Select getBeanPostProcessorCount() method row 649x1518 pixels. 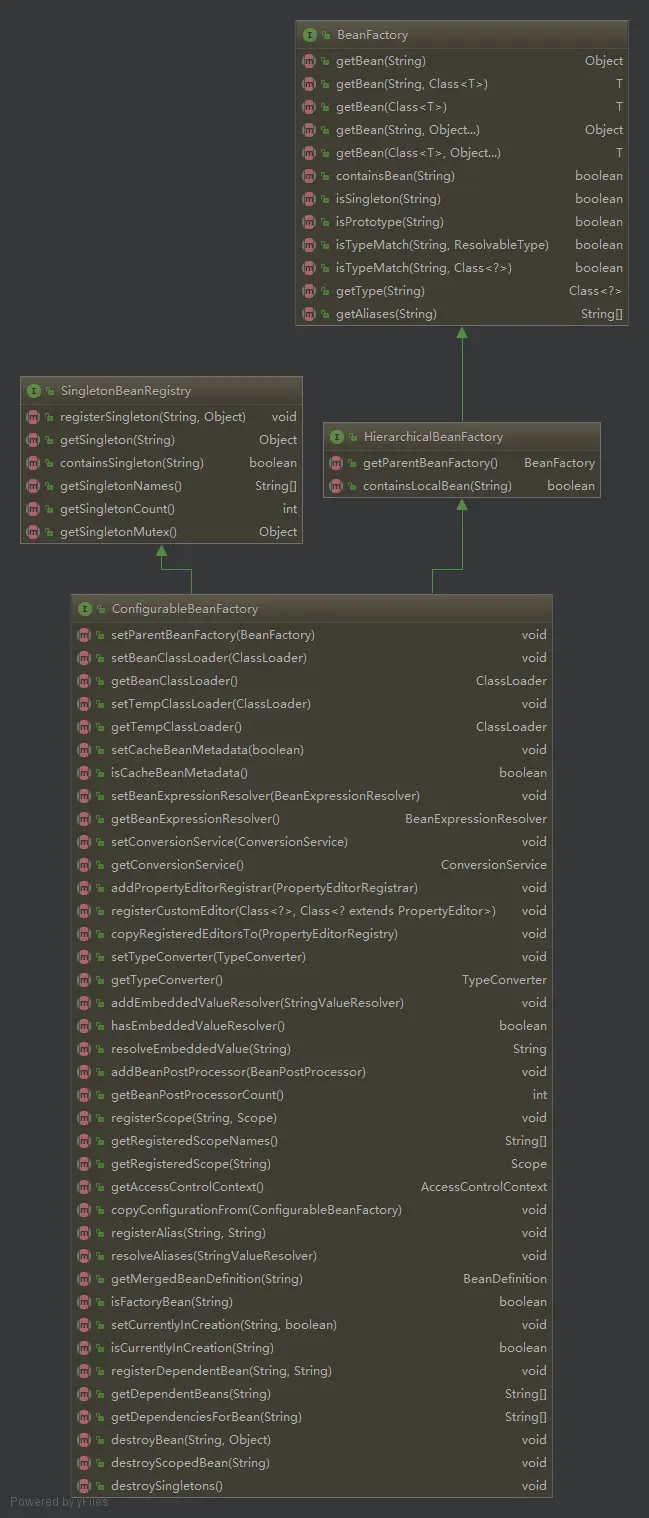(312, 1095)
